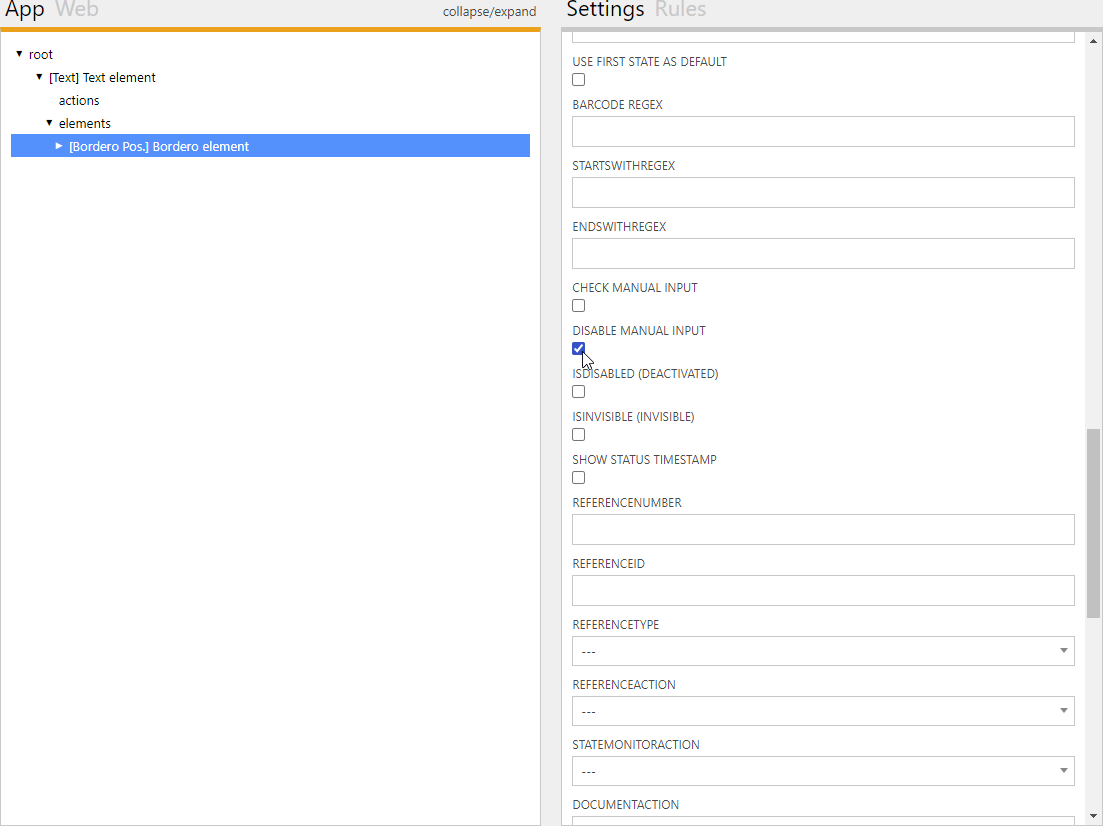The width and height of the screenshot is (1103, 826).
Task: Enable Use First State As Default checkbox
Action: tap(579, 80)
